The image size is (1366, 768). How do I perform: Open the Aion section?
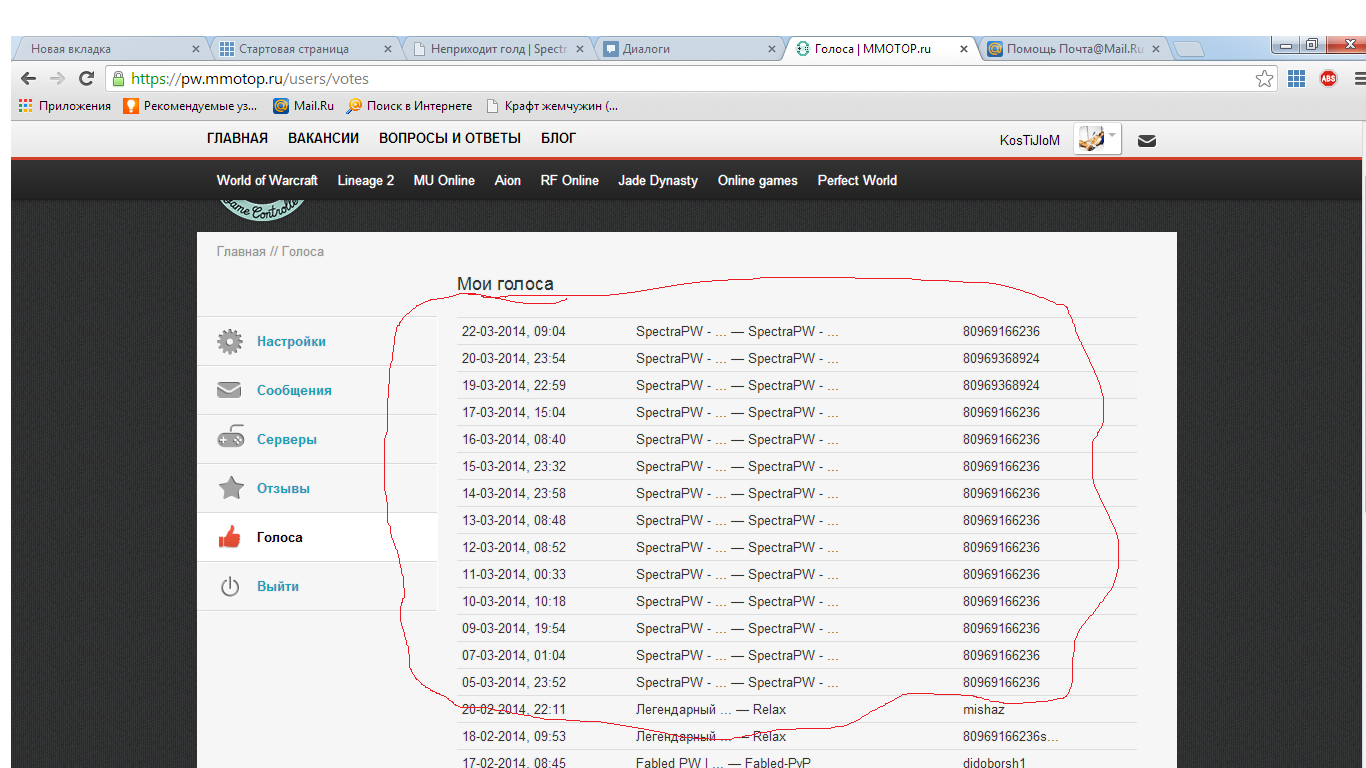tap(508, 180)
